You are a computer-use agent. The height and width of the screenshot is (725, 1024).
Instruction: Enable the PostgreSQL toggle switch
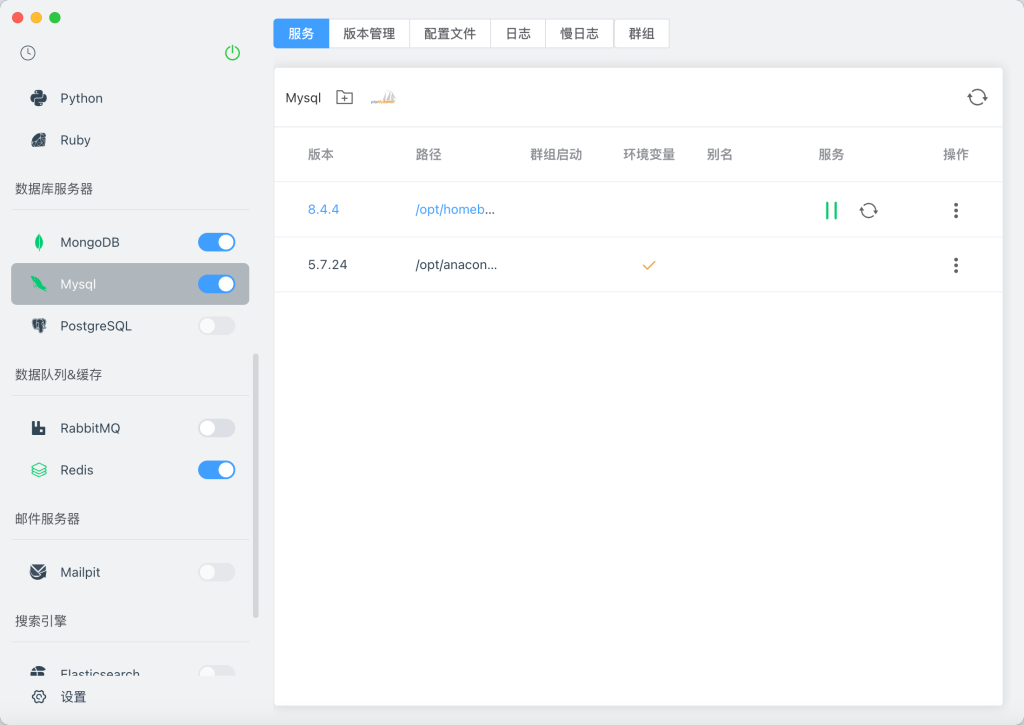point(217,326)
